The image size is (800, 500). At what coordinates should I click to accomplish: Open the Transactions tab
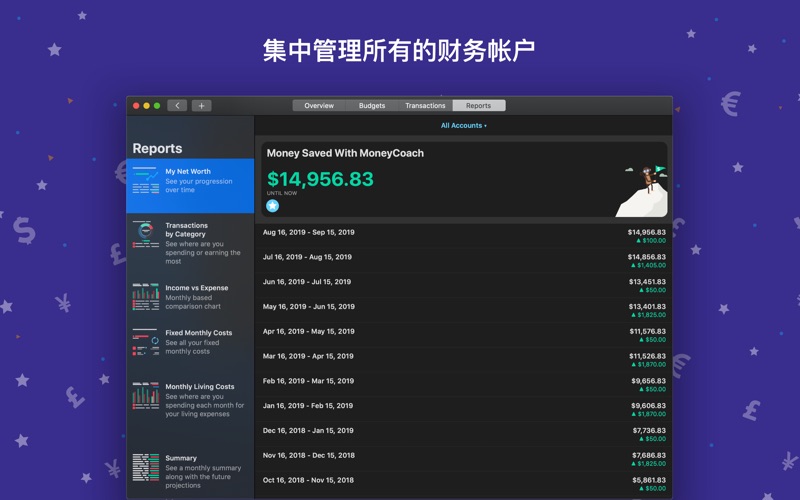coord(425,106)
